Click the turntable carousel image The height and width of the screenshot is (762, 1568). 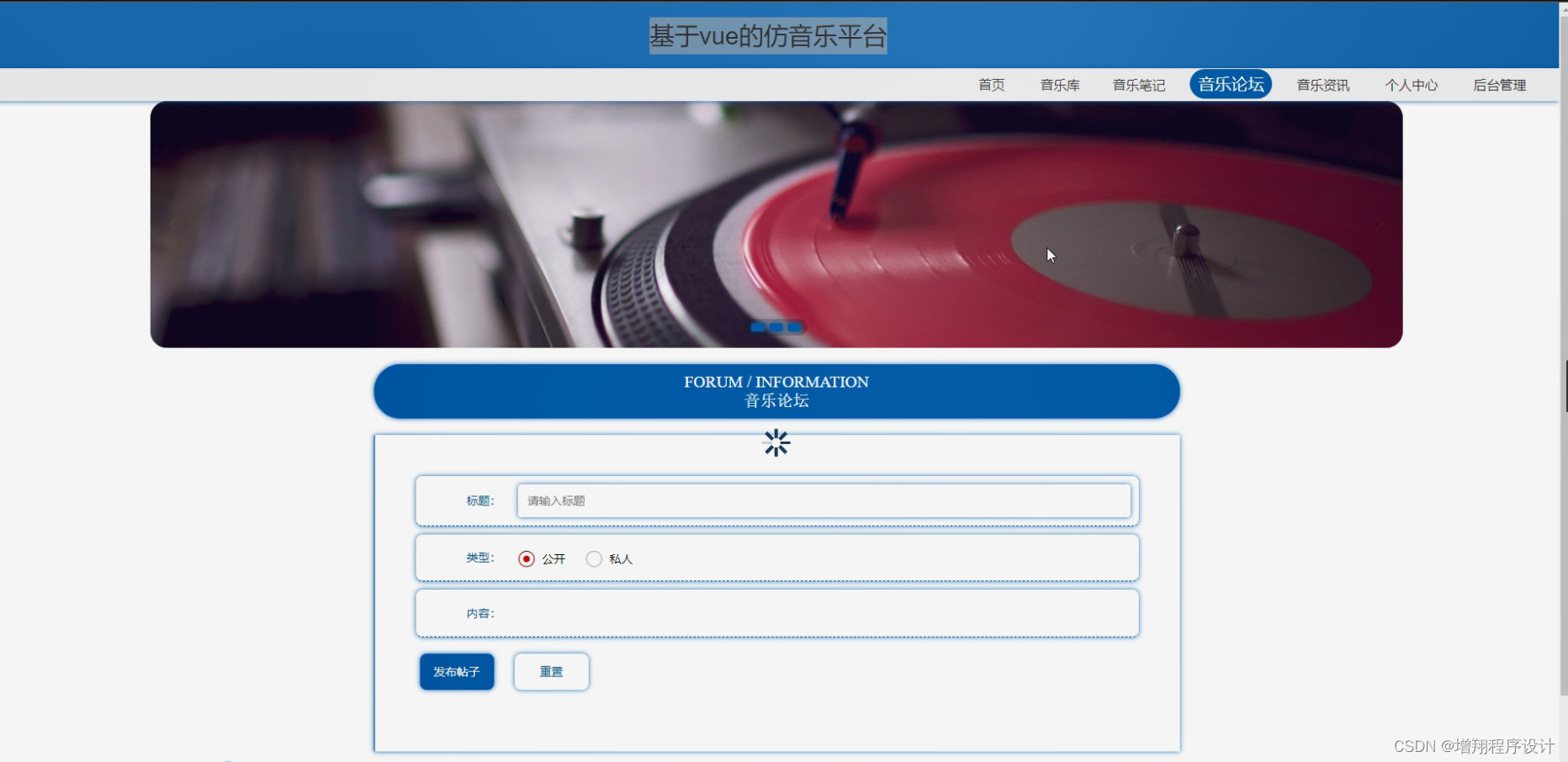776,225
